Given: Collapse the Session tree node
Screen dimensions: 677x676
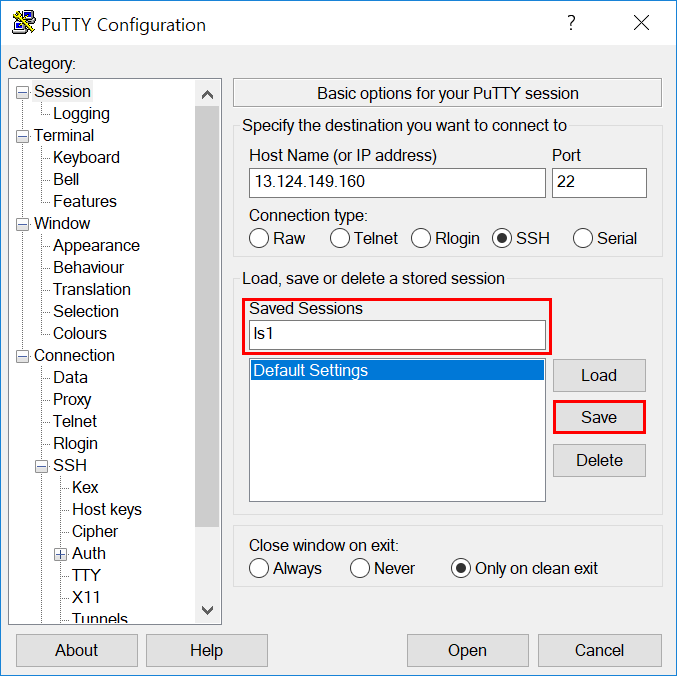Looking at the screenshot, I should (22, 92).
